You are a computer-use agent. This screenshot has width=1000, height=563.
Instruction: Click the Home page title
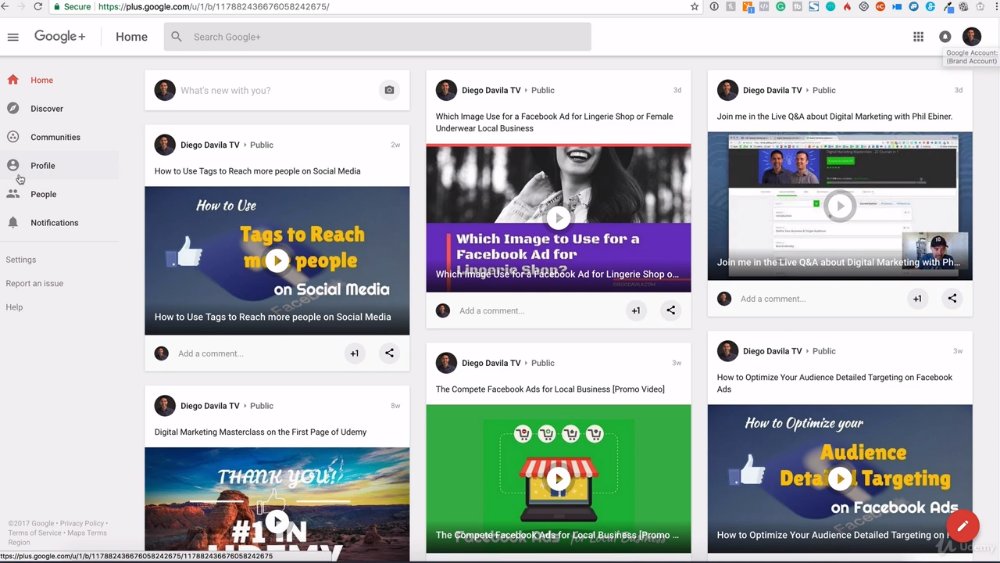[131, 37]
